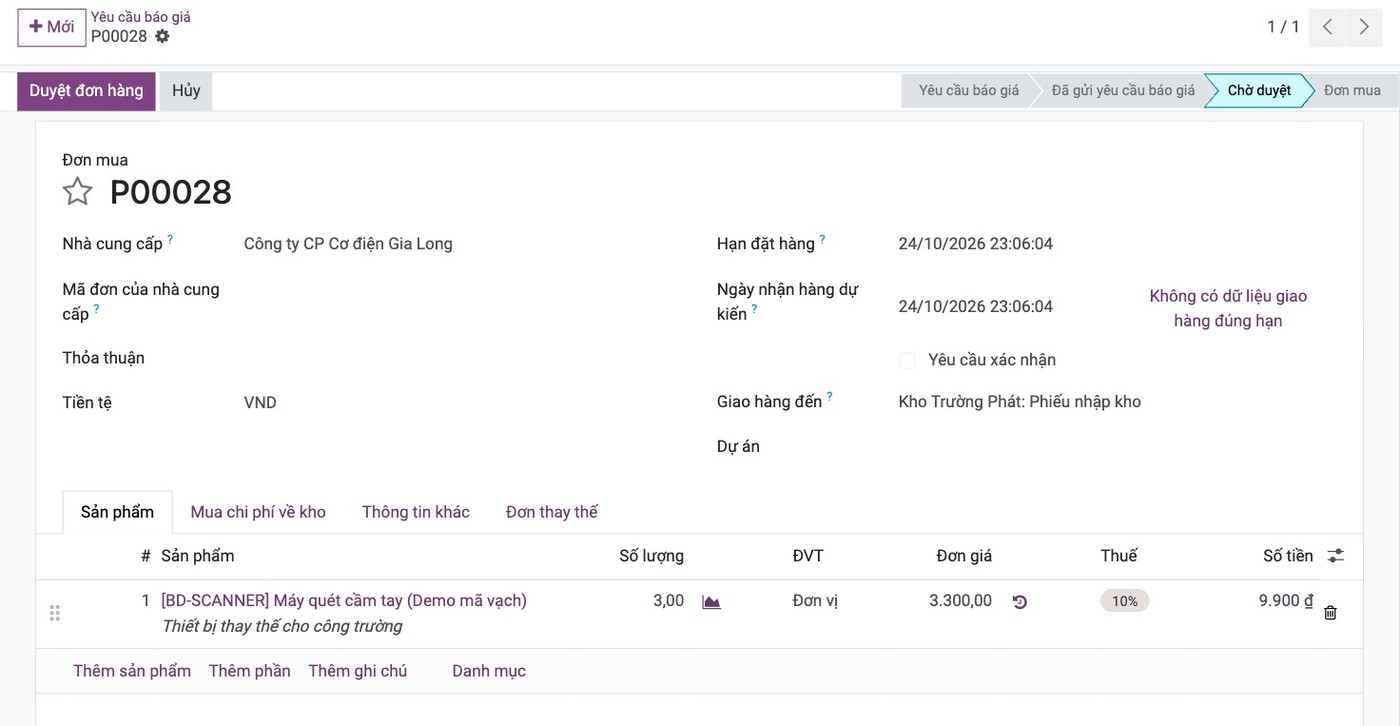Mark order P00028 as favorite with star
The image size is (1400, 726).
[x=78, y=191]
